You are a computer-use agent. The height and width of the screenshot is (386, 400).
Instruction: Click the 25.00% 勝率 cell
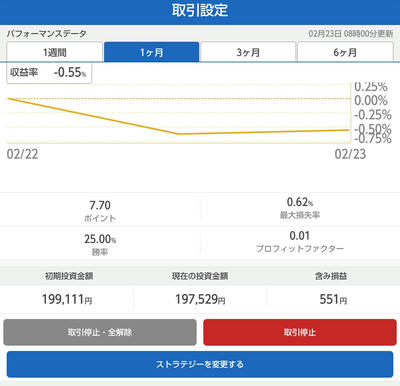[x=100, y=244]
